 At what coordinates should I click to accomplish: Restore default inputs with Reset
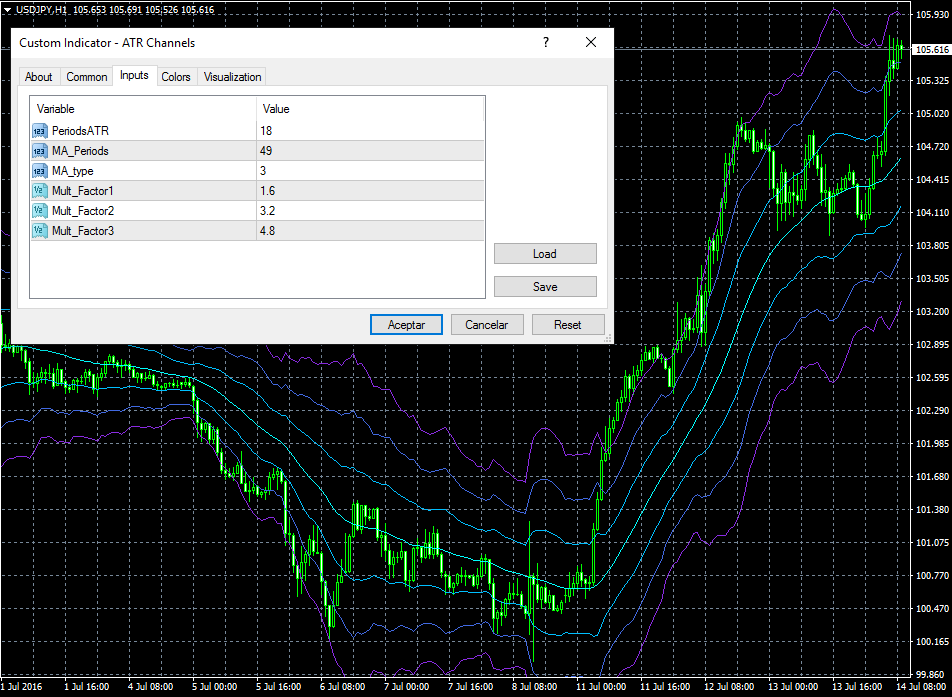pyautogui.click(x=568, y=324)
